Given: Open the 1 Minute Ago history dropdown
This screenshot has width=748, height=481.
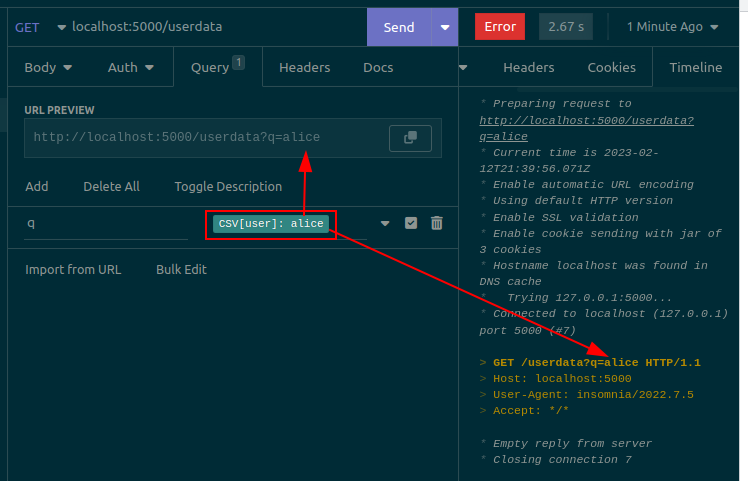Looking at the screenshot, I should [673, 27].
